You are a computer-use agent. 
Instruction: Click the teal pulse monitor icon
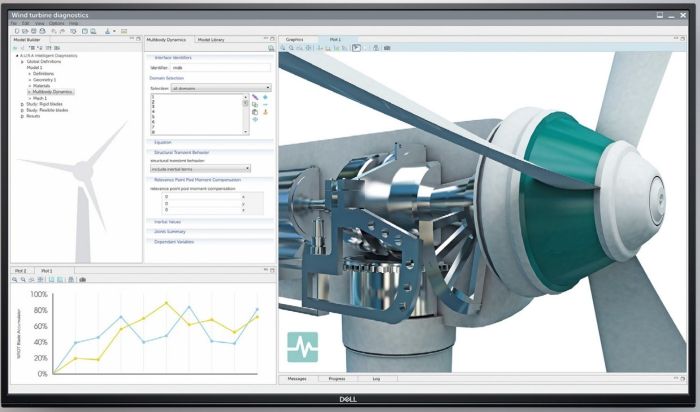point(302,346)
